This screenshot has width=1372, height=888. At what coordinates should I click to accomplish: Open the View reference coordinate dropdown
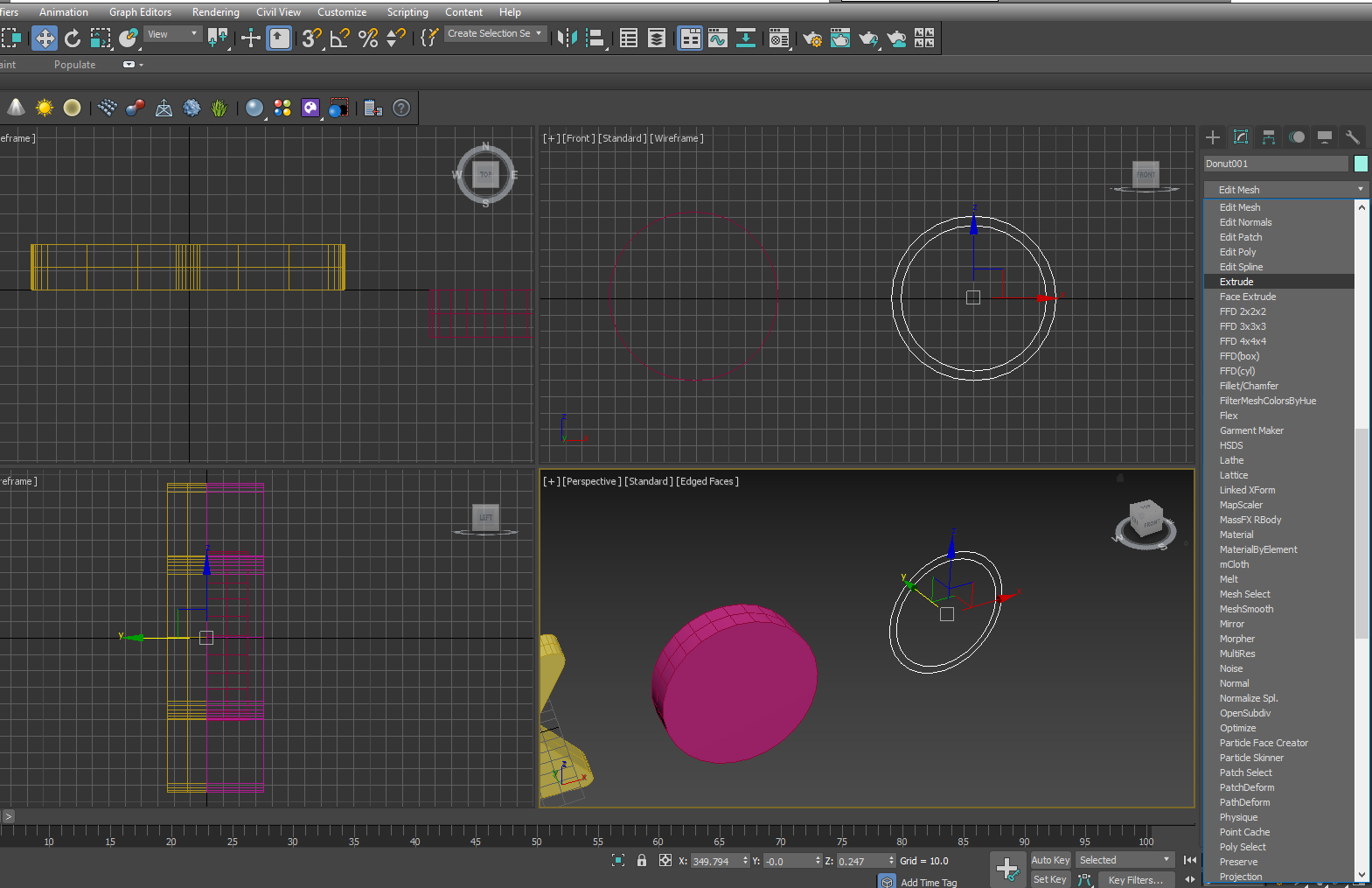click(173, 34)
